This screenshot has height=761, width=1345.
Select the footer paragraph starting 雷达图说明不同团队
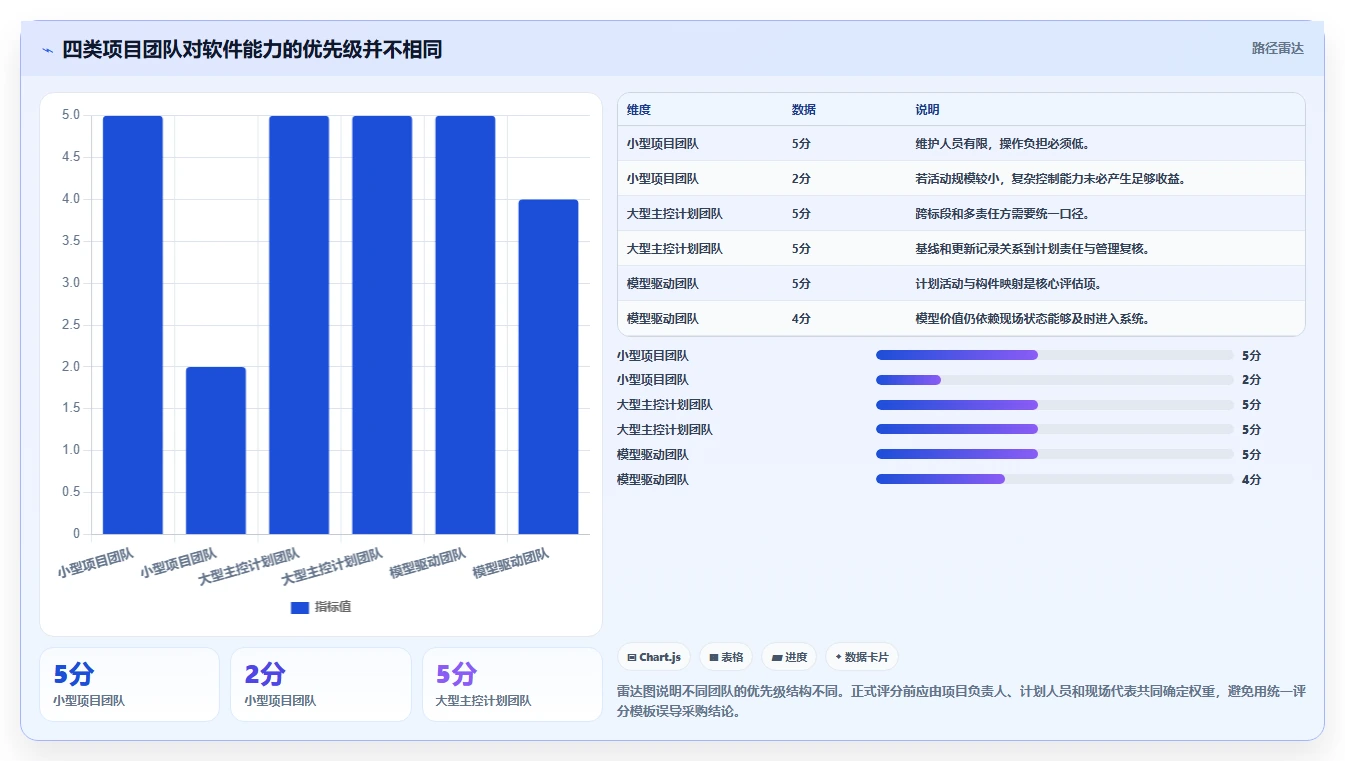click(961, 701)
